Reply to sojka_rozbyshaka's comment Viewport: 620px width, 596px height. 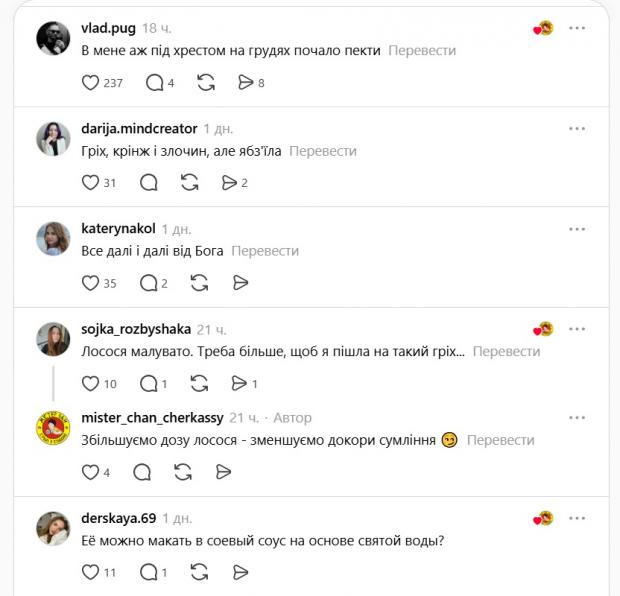coord(149,383)
